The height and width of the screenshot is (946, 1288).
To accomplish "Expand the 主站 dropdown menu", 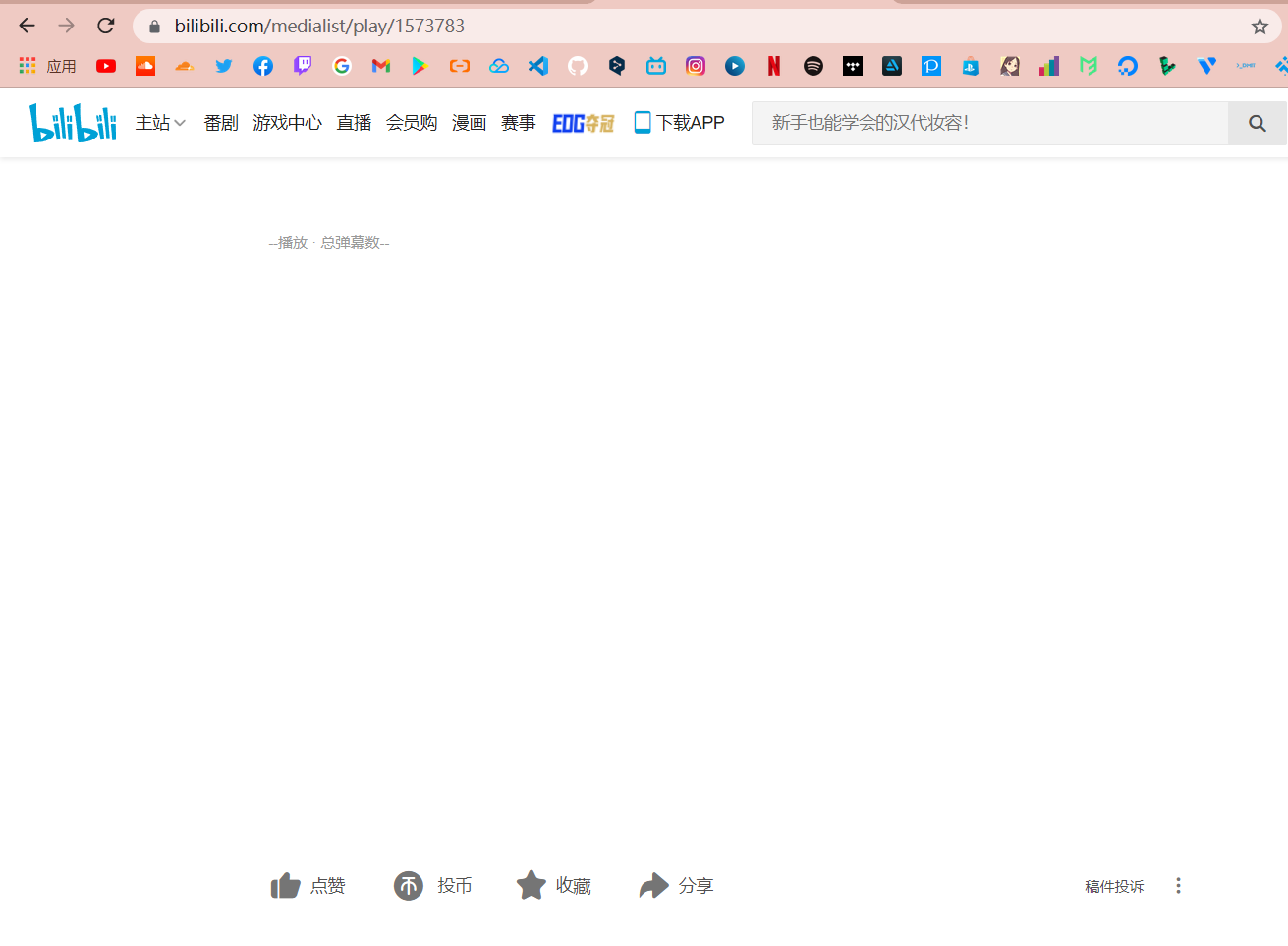I will pyautogui.click(x=160, y=123).
